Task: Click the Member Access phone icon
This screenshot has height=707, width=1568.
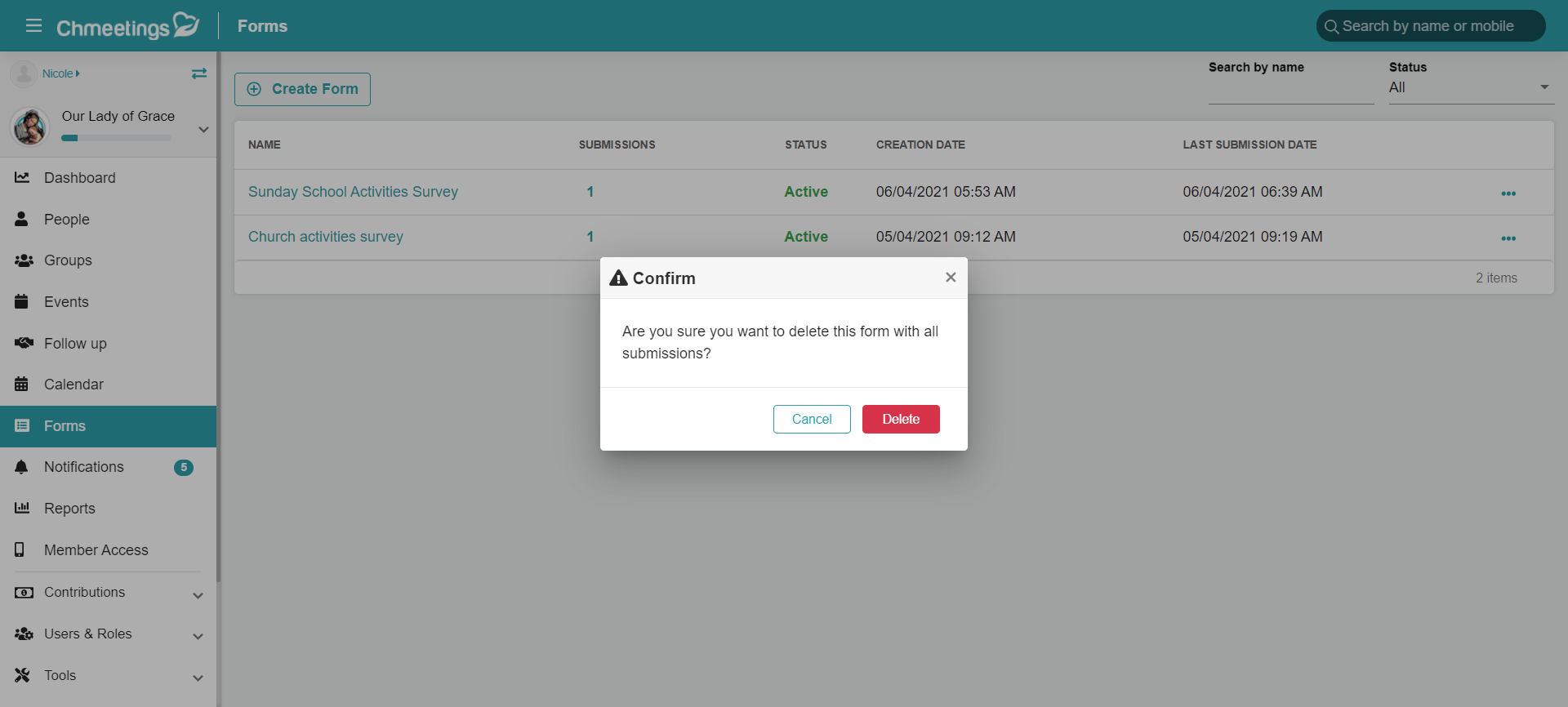Action: [x=20, y=549]
